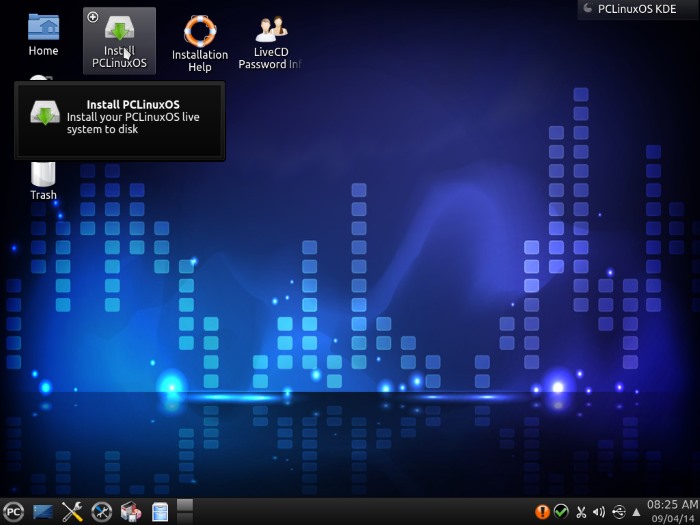Launch the round System Settings tools icon

101,512
